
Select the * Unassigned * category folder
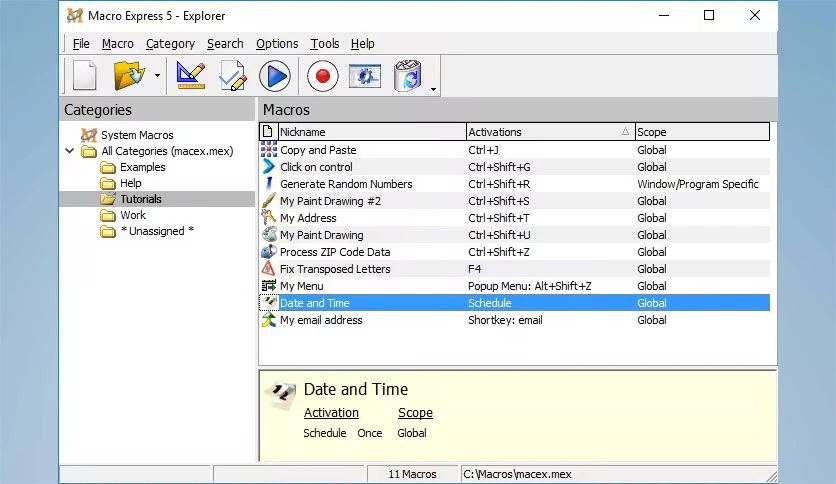tap(157, 231)
